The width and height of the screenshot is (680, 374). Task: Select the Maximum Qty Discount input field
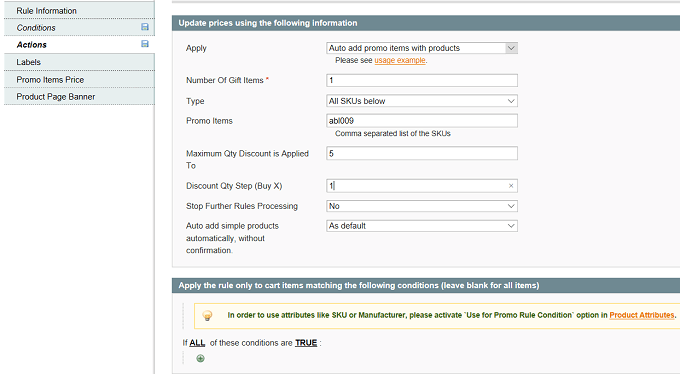(x=422, y=153)
